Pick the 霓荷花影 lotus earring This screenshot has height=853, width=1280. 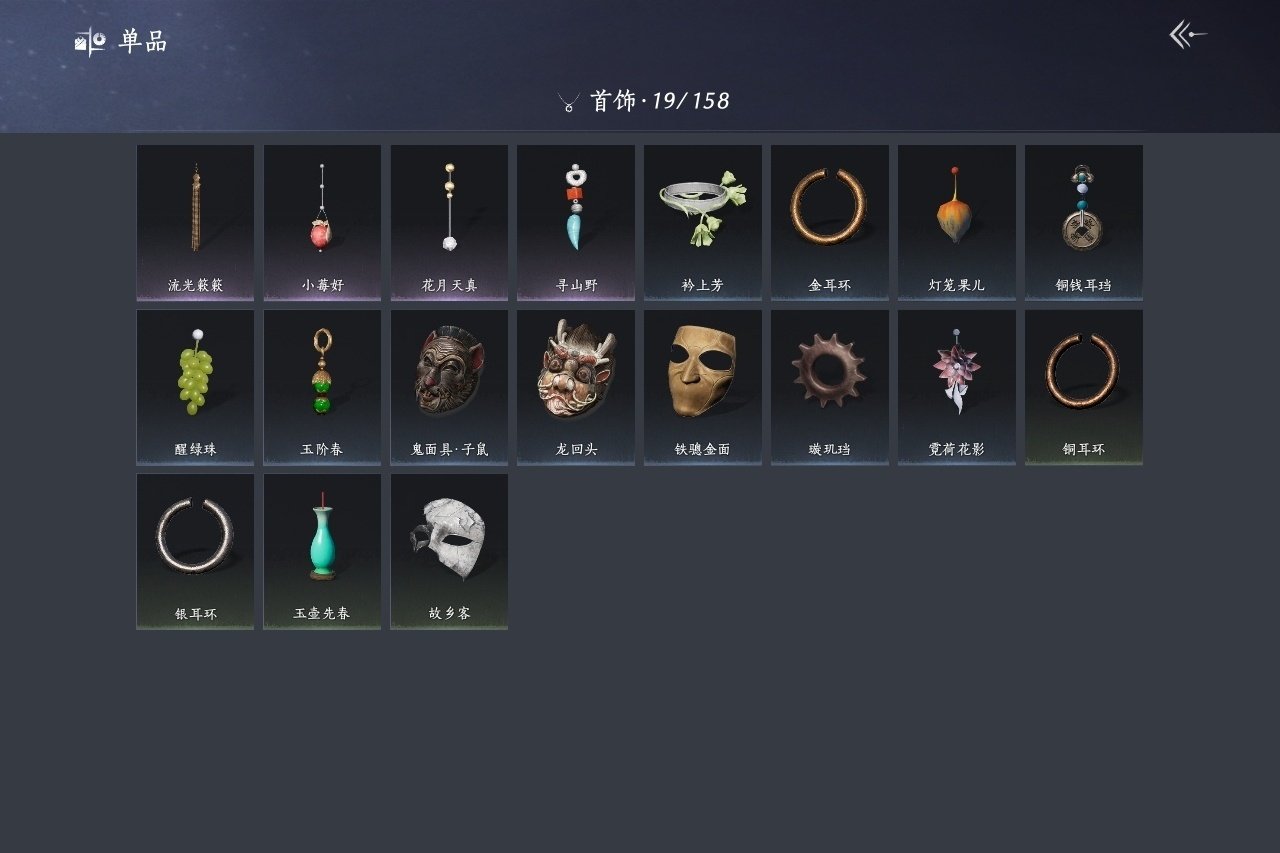pyautogui.click(x=957, y=387)
